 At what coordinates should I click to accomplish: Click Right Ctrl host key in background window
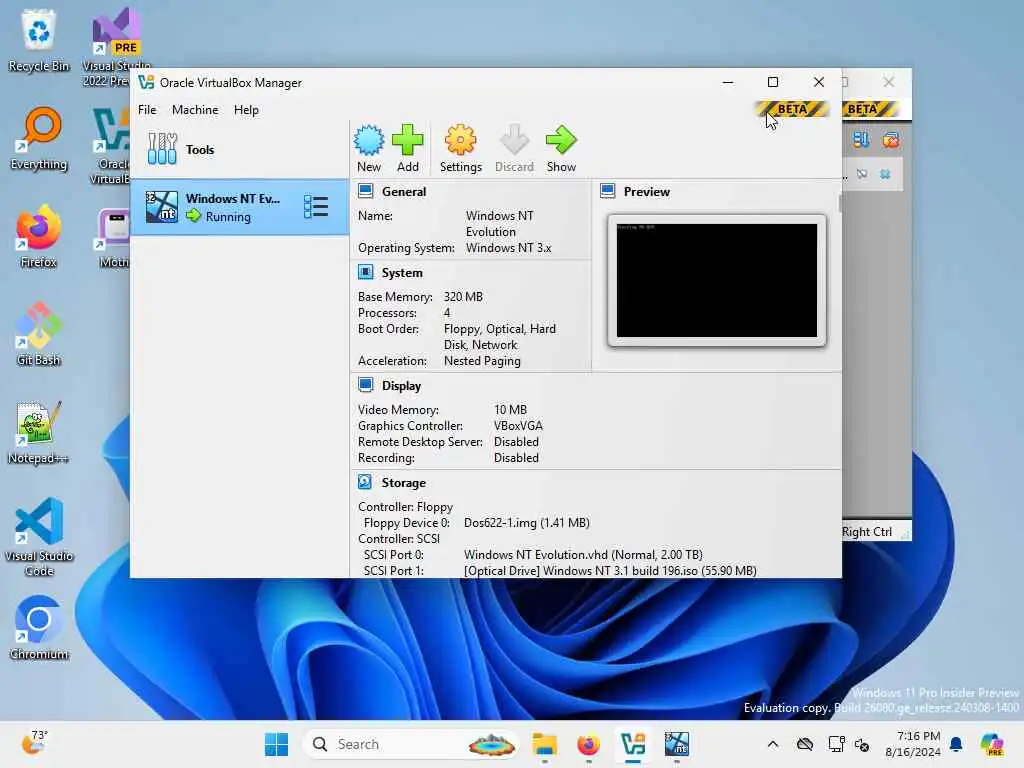click(867, 532)
